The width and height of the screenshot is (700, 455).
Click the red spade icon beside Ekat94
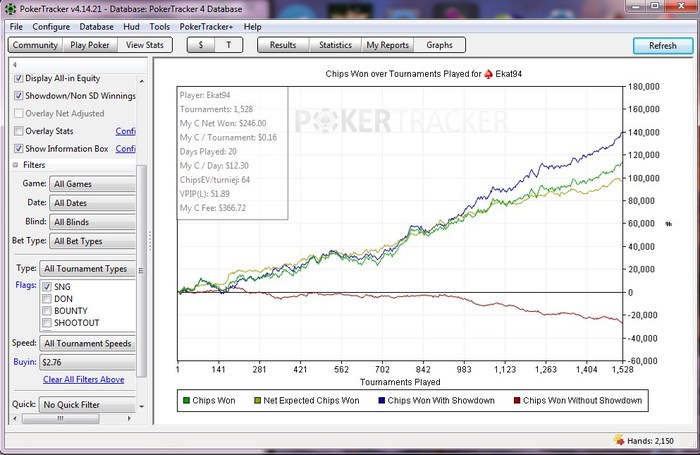pyautogui.click(x=488, y=74)
